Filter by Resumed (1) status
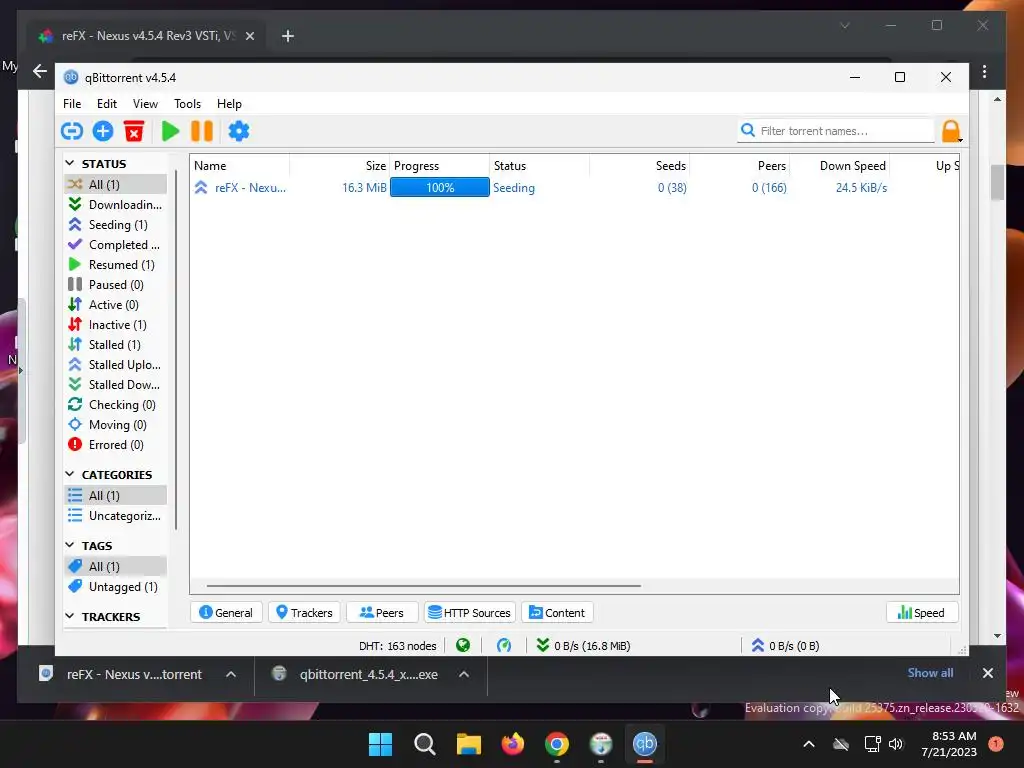Image resolution: width=1024 pixels, height=768 pixels. (x=116, y=264)
